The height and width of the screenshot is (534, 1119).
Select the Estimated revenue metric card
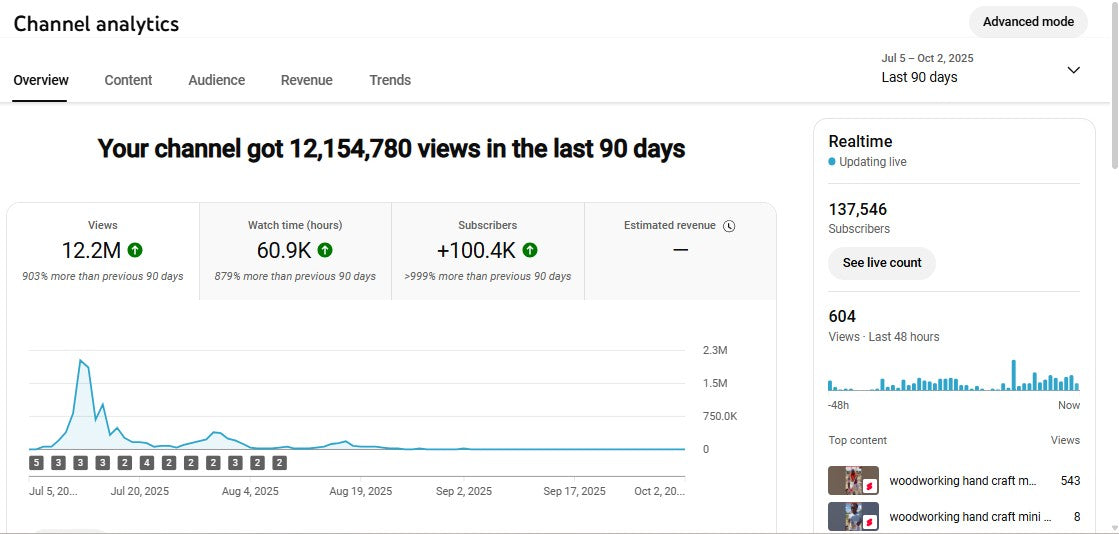680,251
